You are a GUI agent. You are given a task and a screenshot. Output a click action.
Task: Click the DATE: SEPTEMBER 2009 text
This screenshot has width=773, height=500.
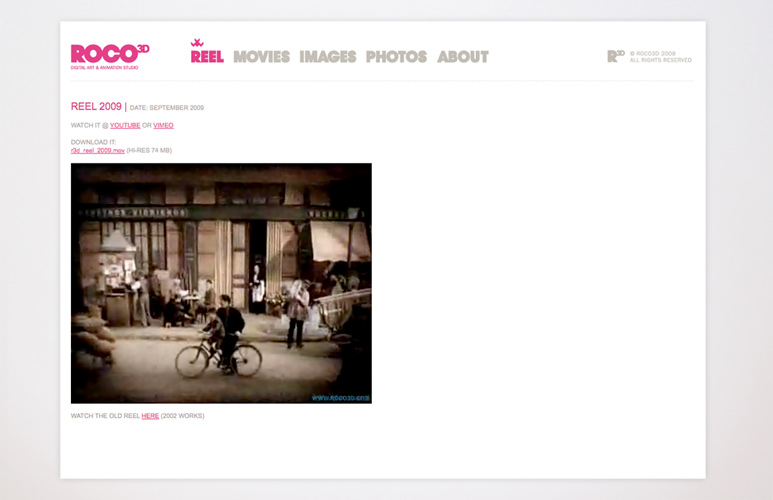[167, 107]
